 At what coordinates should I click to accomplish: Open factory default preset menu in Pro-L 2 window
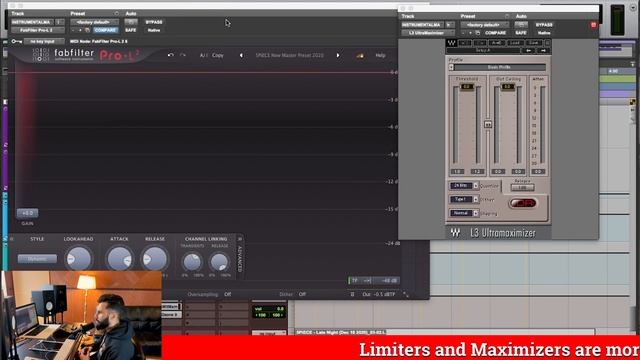pos(94,22)
